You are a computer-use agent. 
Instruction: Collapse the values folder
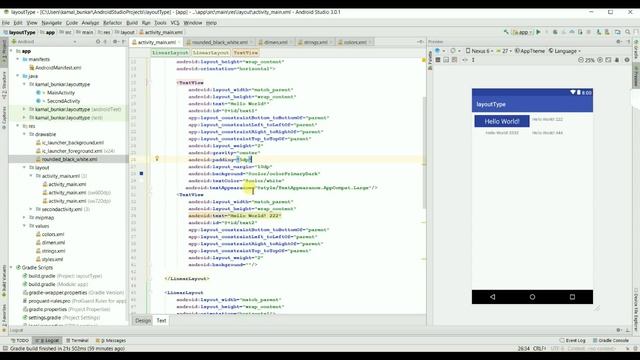click(x=24, y=226)
